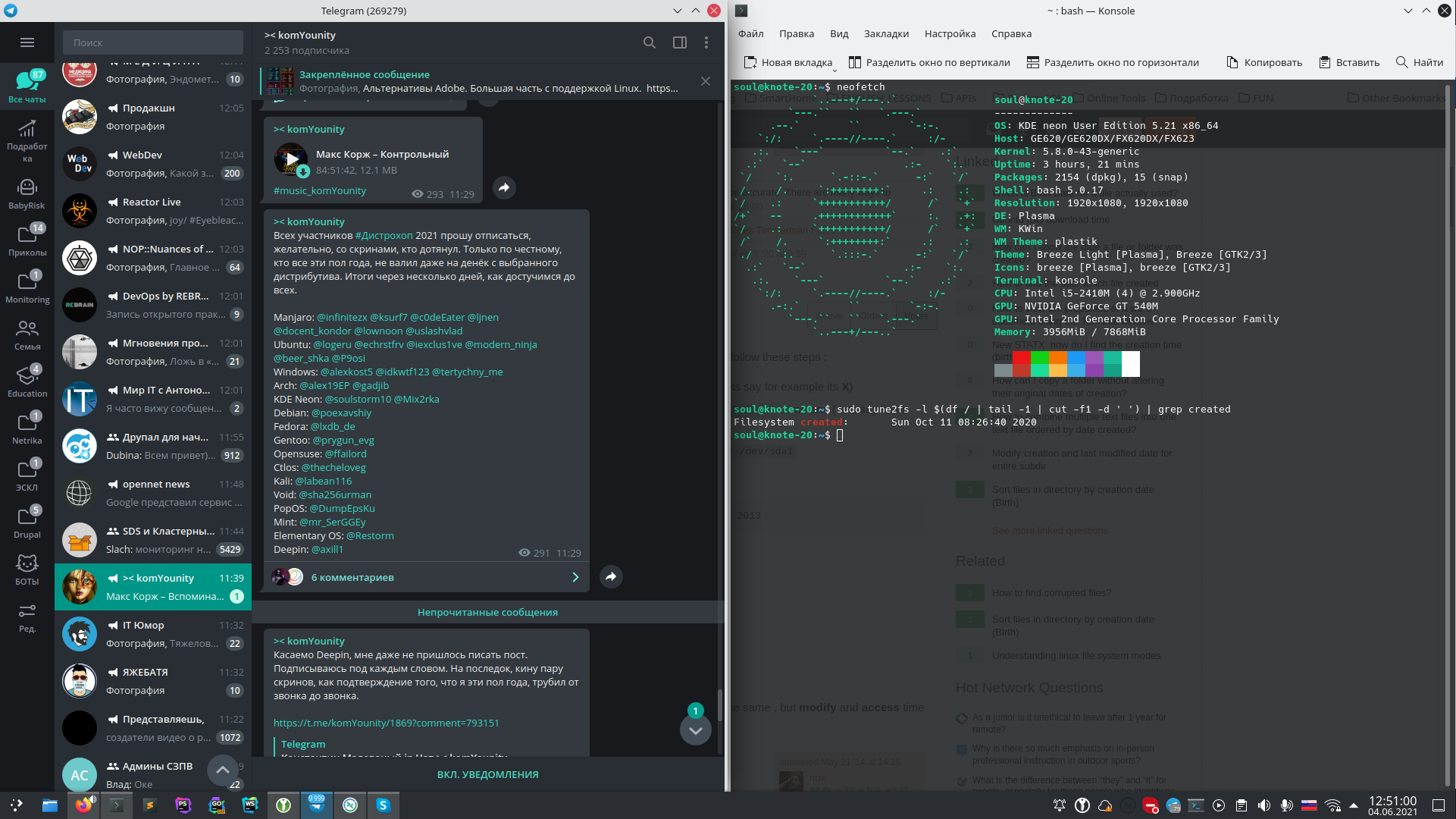Open the 'IT Юмор' chat

pyautogui.click(x=153, y=634)
